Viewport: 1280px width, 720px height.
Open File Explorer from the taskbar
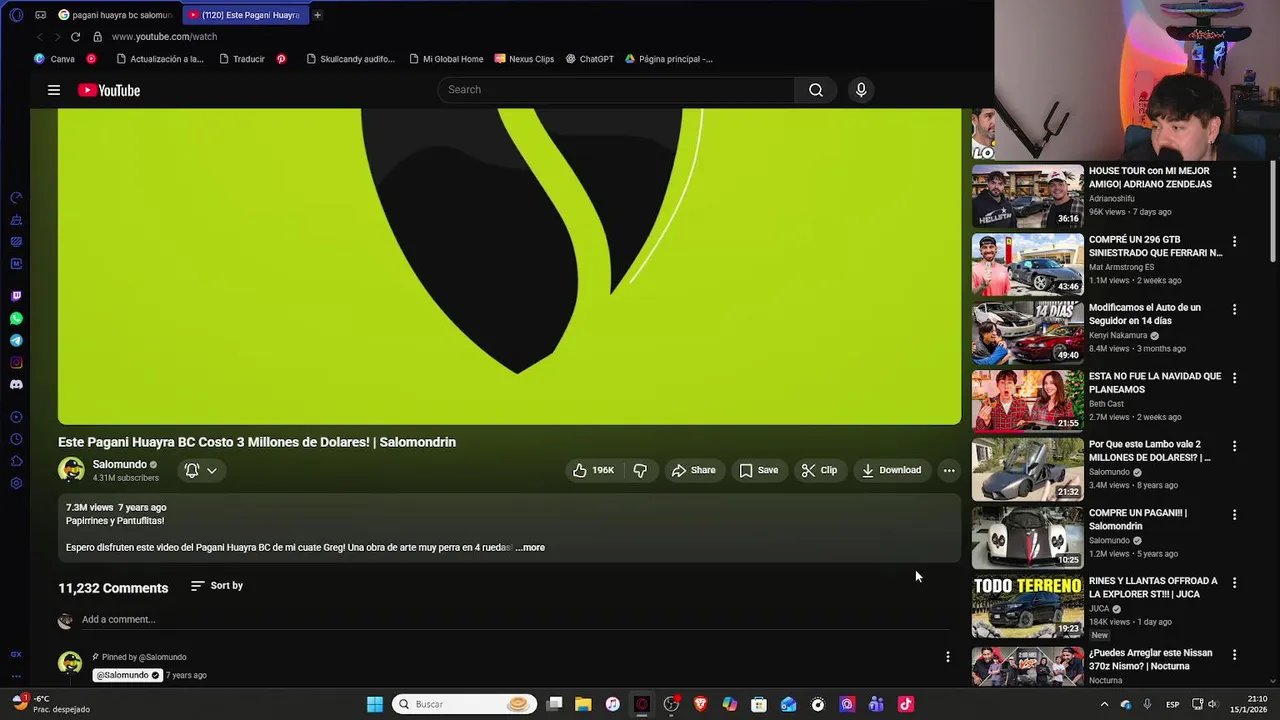coord(583,704)
